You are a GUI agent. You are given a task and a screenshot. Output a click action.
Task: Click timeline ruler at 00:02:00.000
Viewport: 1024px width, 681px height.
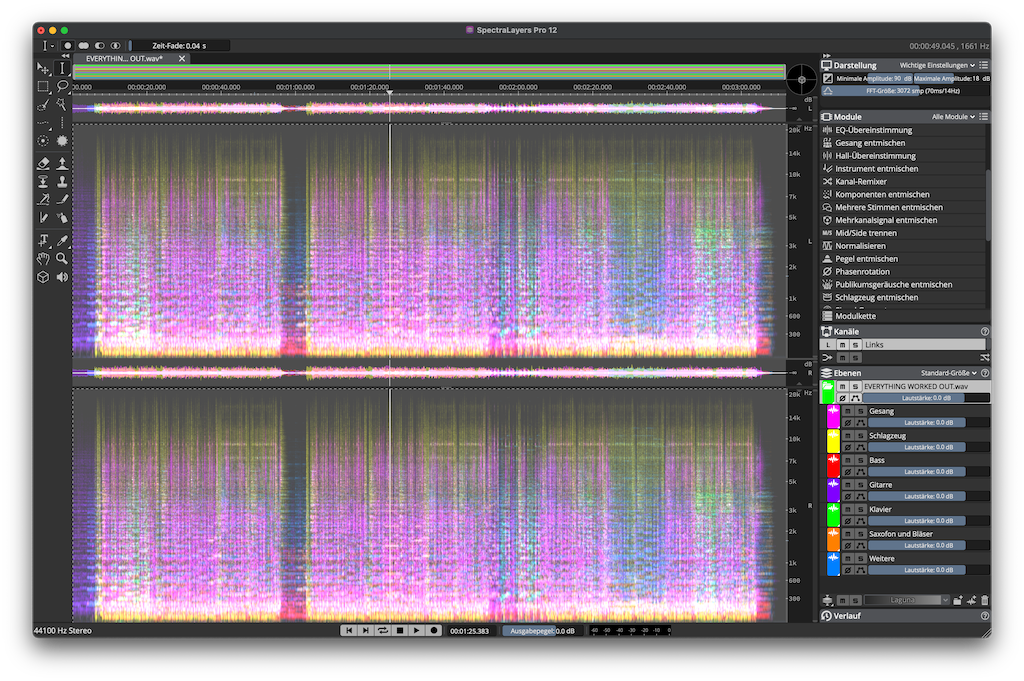pyautogui.click(x=518, y=87)
